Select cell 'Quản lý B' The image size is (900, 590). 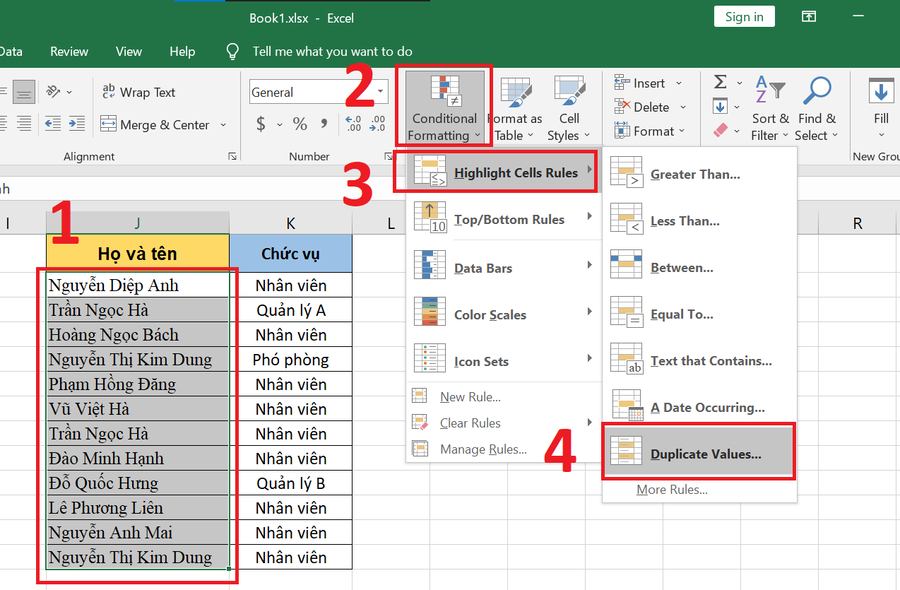click(291, 483)
